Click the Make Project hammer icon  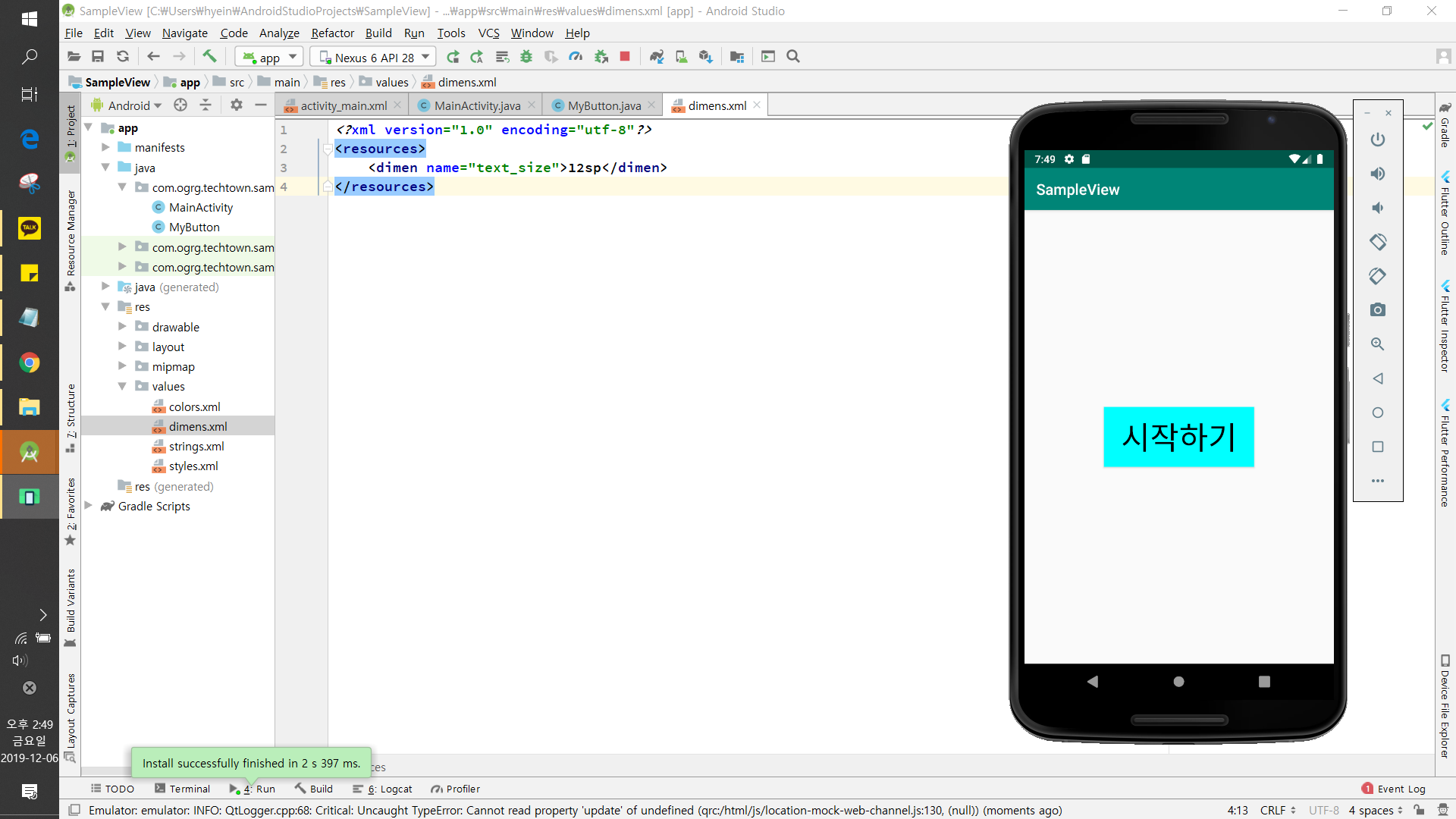coord(209,56)
